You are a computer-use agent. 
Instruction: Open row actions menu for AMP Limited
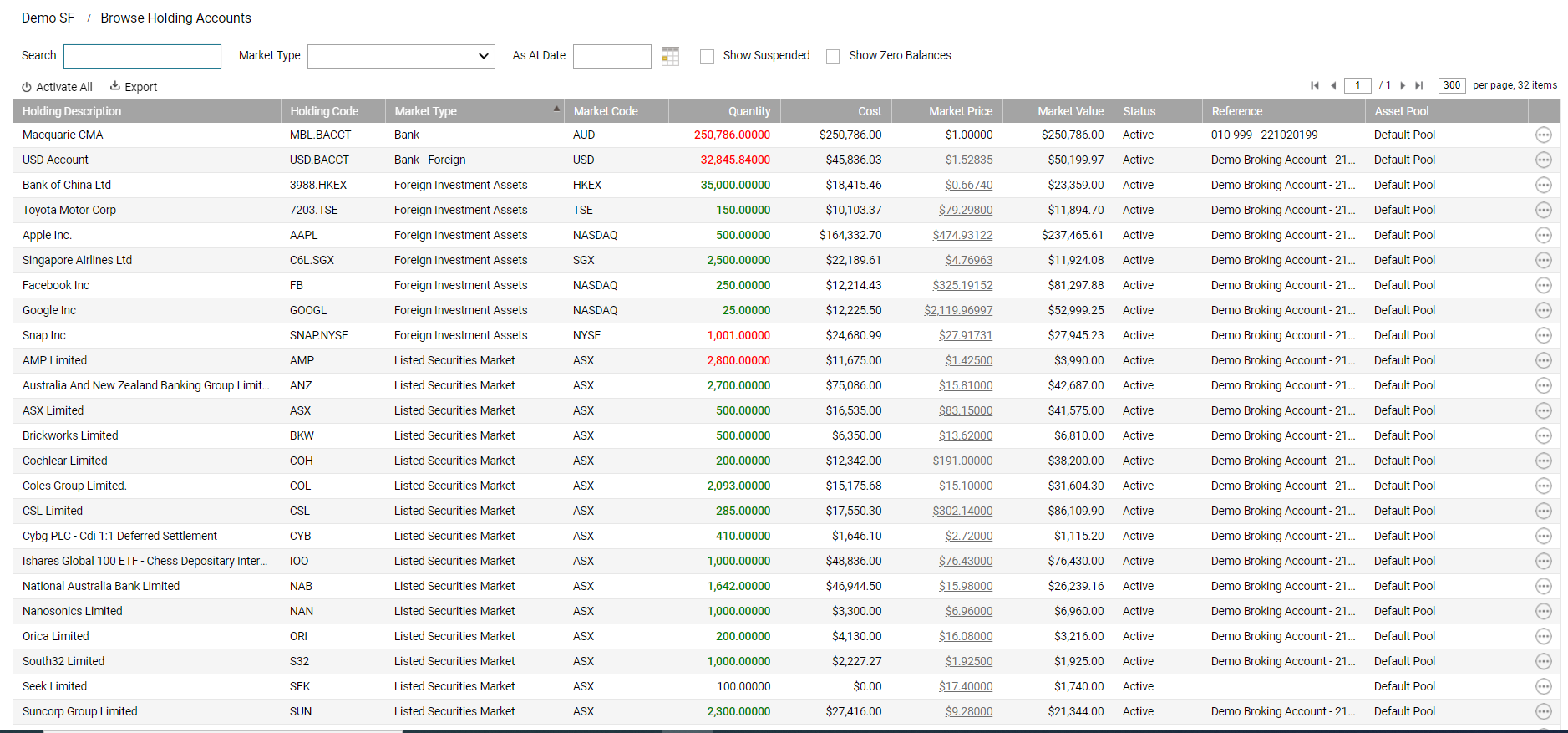tap(1543, 360)
